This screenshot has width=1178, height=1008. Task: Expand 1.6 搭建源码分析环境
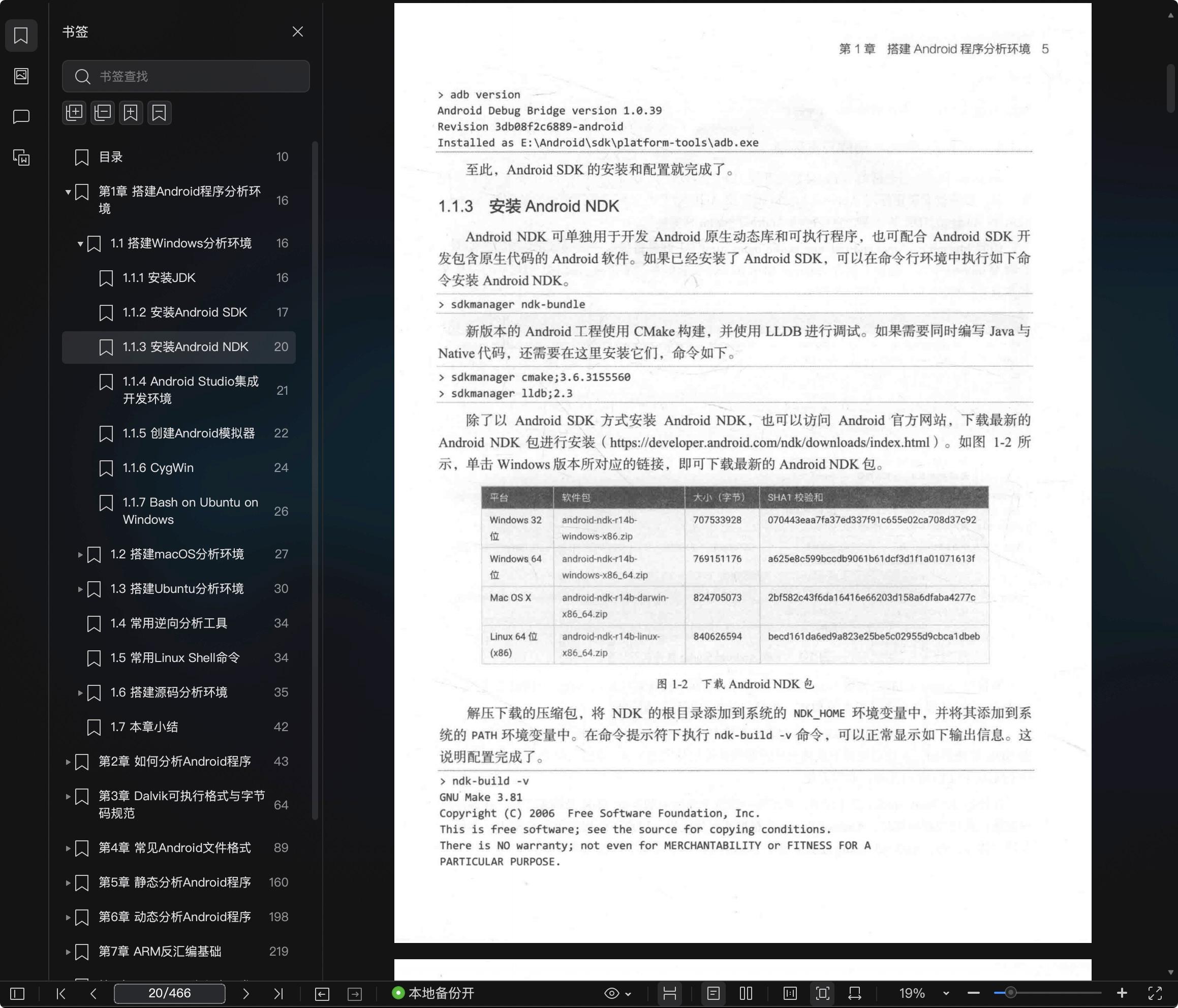(80, 692)
